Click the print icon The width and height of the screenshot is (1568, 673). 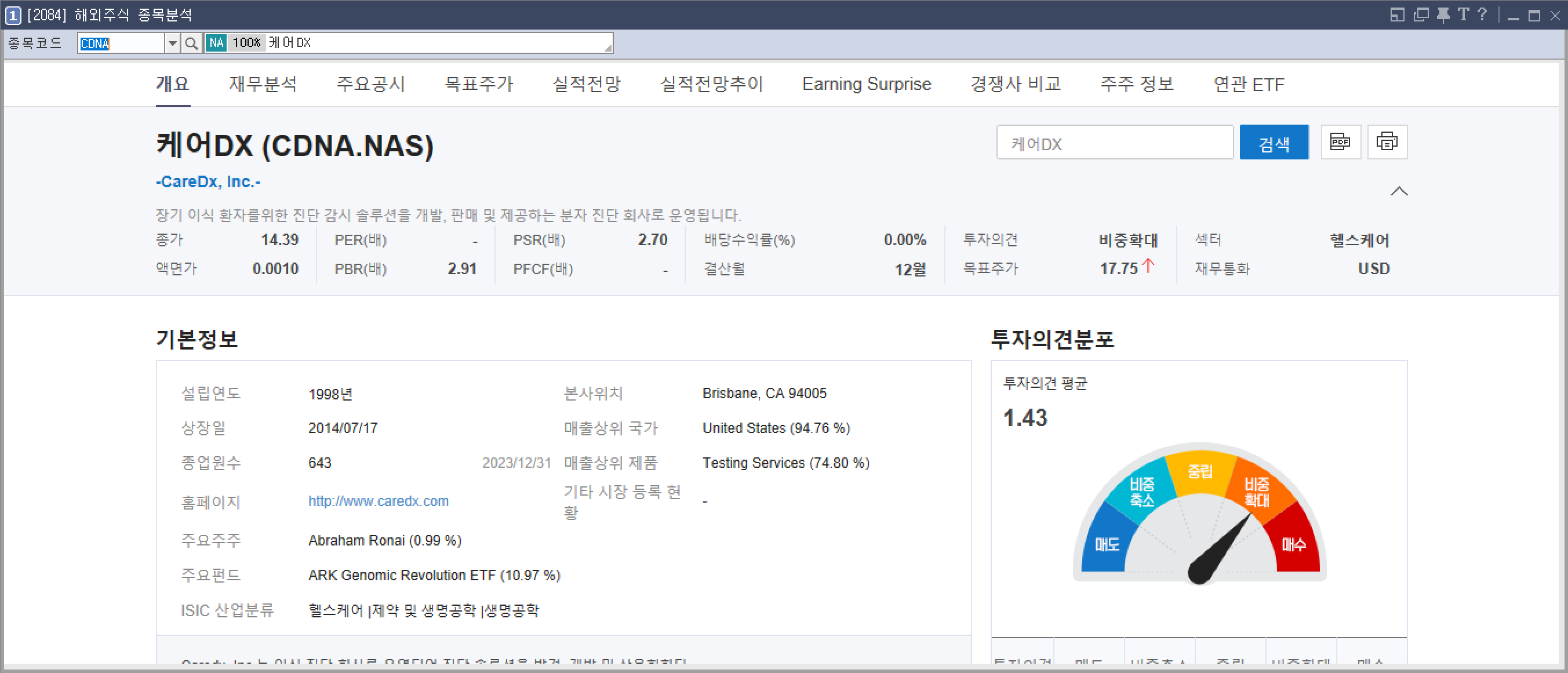point(1387,143)
